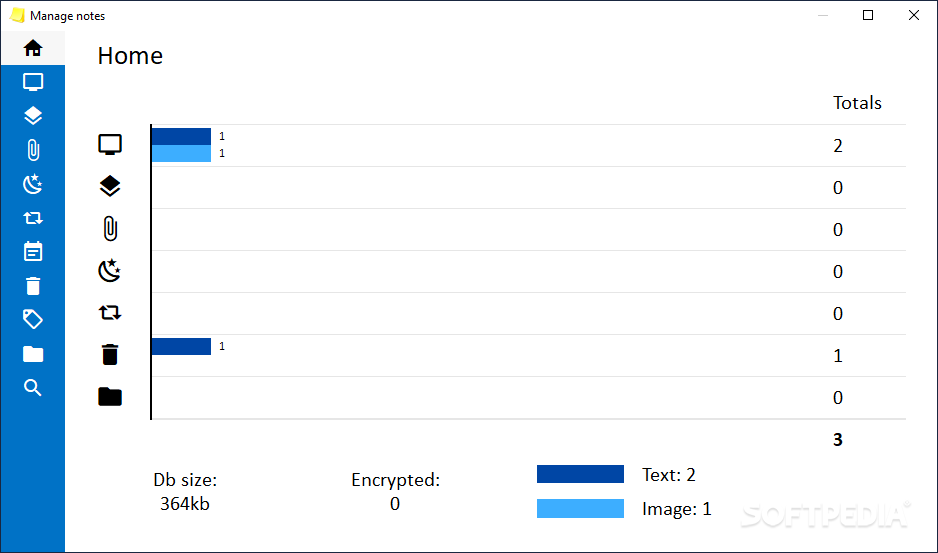Open the Home tab in sidebar
Image resolution: width=938 pixels, height=553 pixels.
[x=33, y=48]
